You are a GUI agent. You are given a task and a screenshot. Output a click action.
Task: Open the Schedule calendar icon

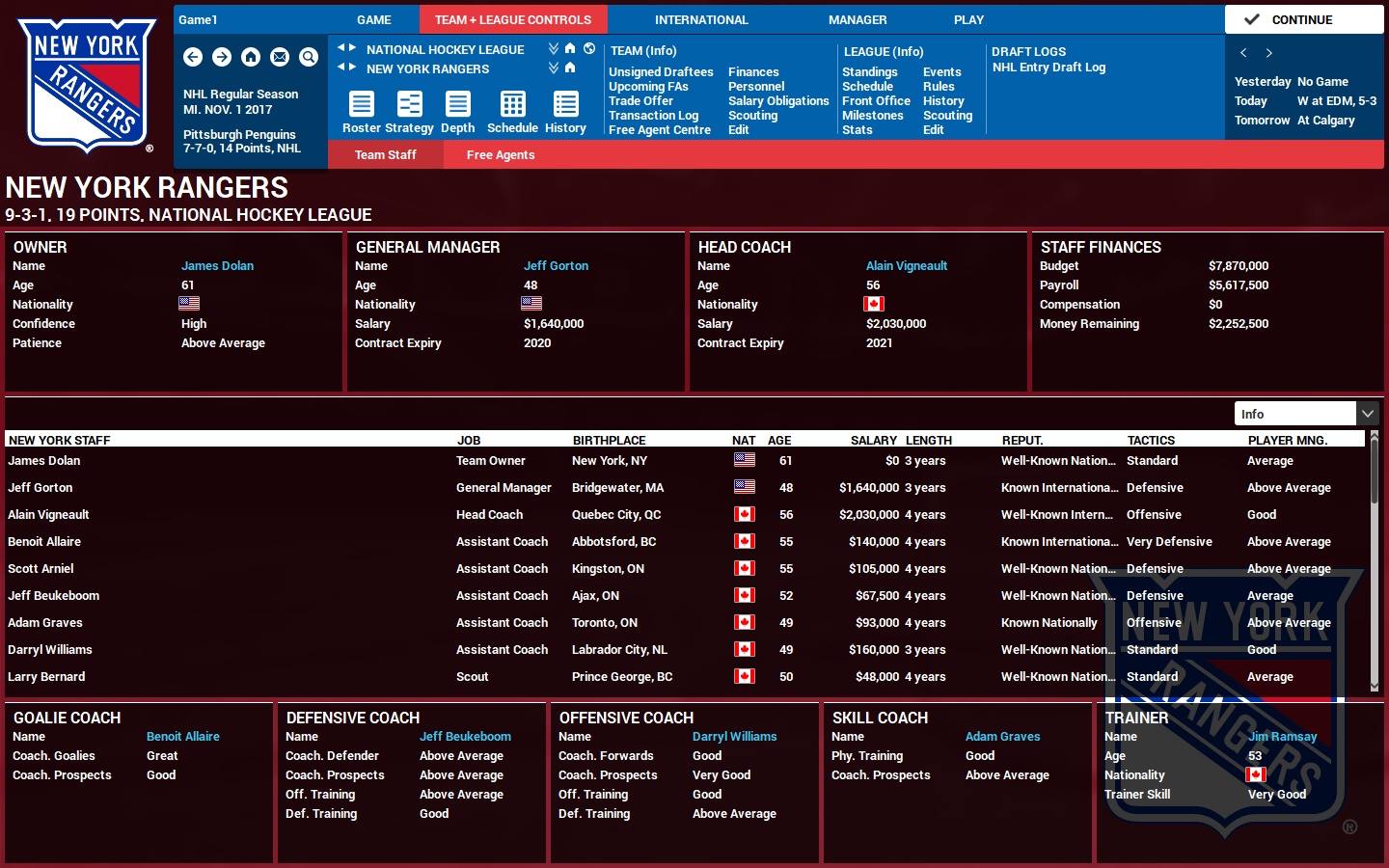tap(511, 104)
